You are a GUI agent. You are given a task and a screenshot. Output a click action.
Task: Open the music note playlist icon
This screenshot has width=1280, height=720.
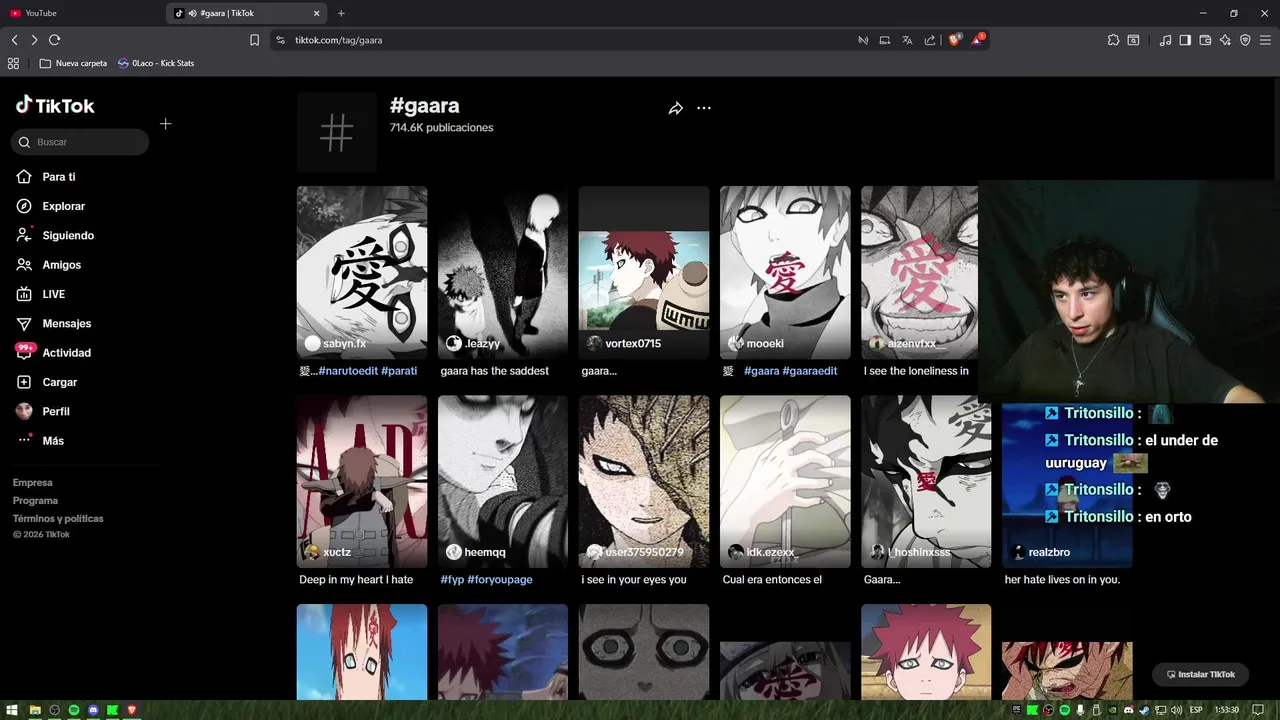[1165, 40]
